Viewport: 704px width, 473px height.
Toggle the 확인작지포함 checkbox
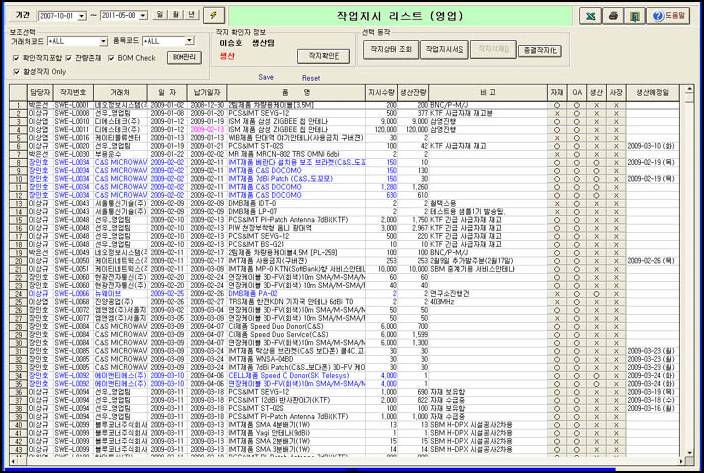coord(17,58)
